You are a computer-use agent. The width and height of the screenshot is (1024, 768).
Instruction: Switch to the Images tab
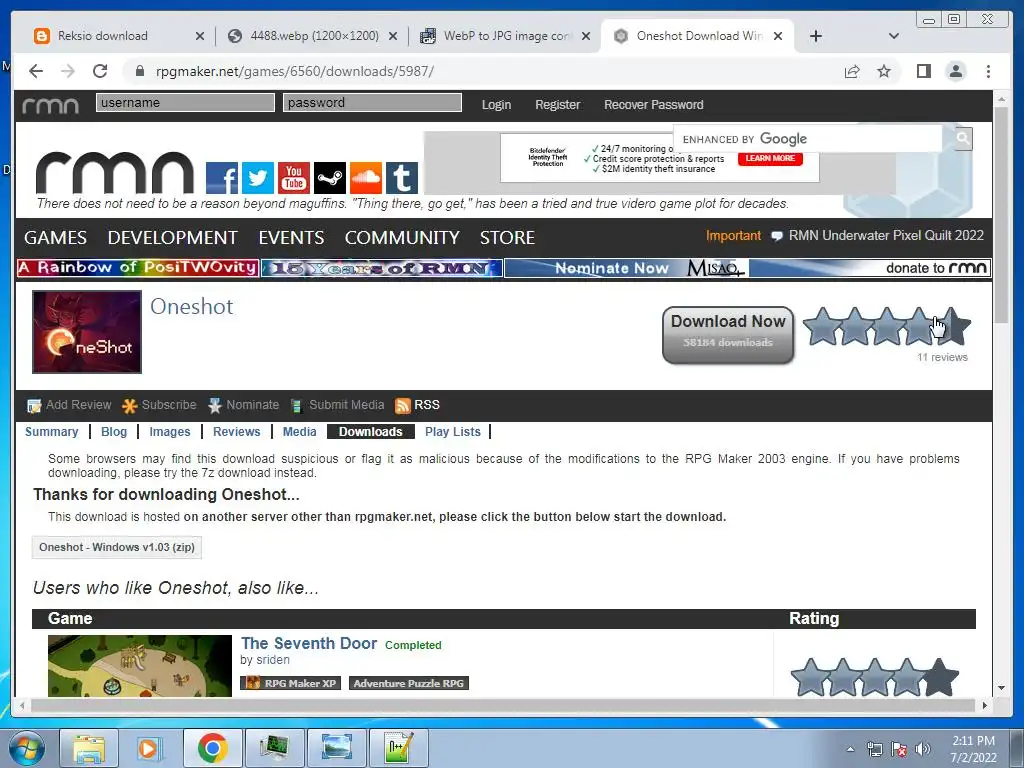pyautogui.click(x=170, y=432)
